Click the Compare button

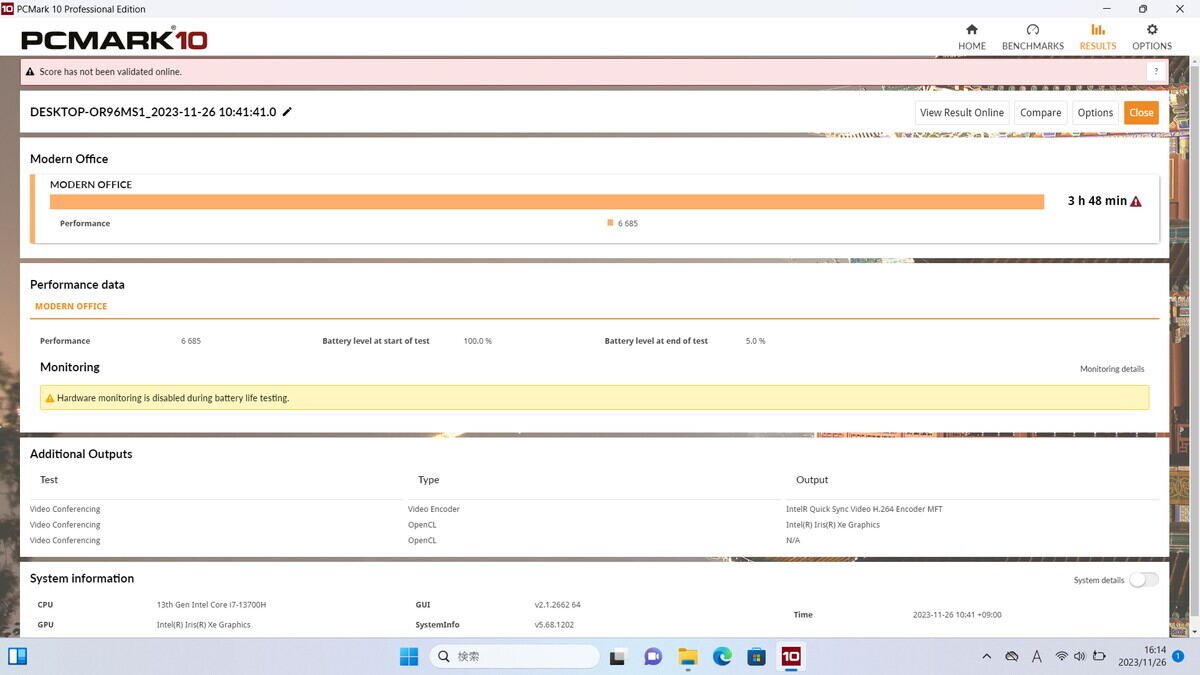point(1041,113)
